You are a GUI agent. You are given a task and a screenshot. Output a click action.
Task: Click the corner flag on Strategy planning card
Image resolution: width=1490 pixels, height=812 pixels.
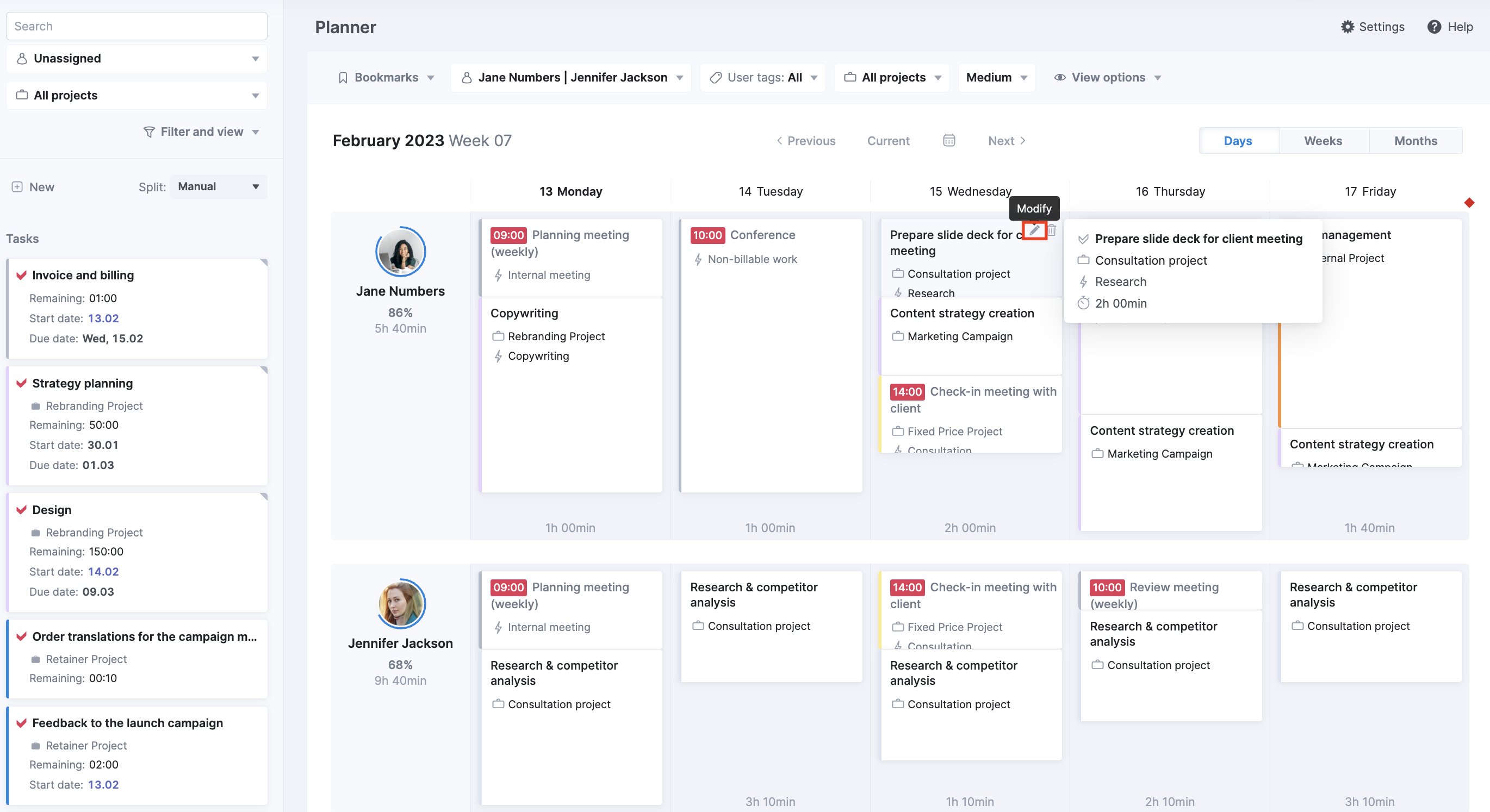coord(264,370)
